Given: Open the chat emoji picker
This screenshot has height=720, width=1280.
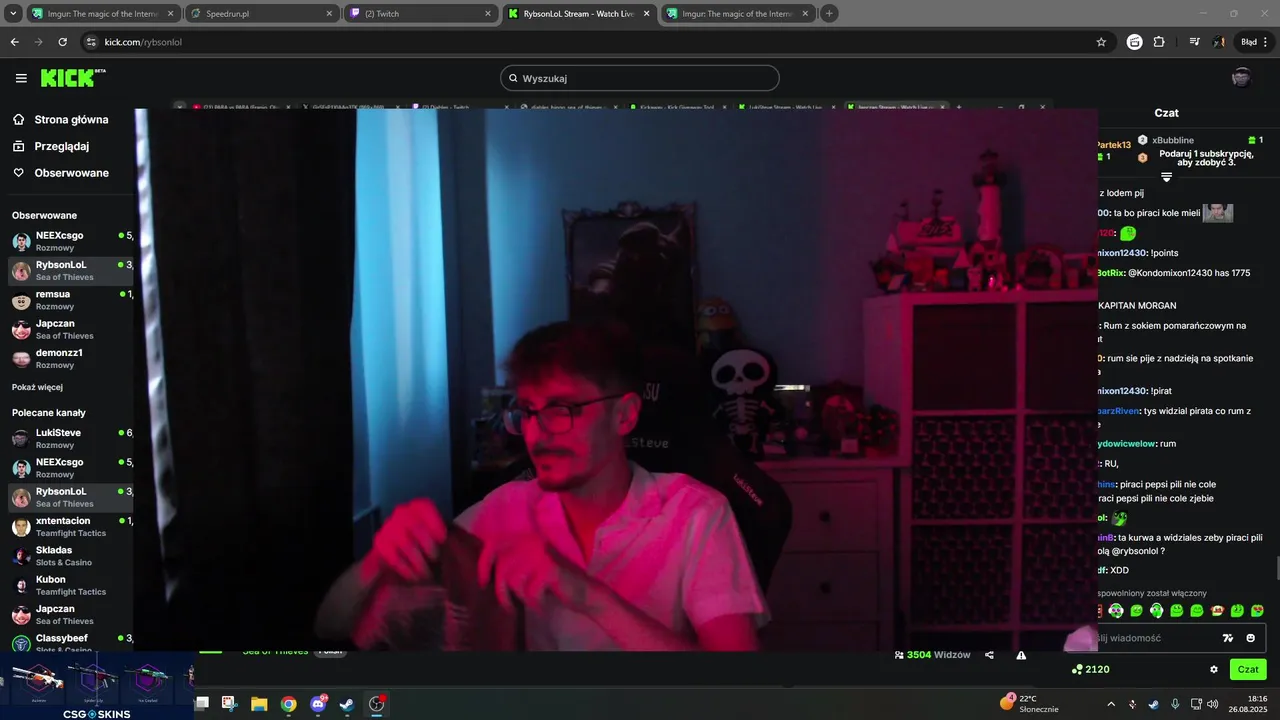Looking at the screenshot, I should (x=1250, y=638).
